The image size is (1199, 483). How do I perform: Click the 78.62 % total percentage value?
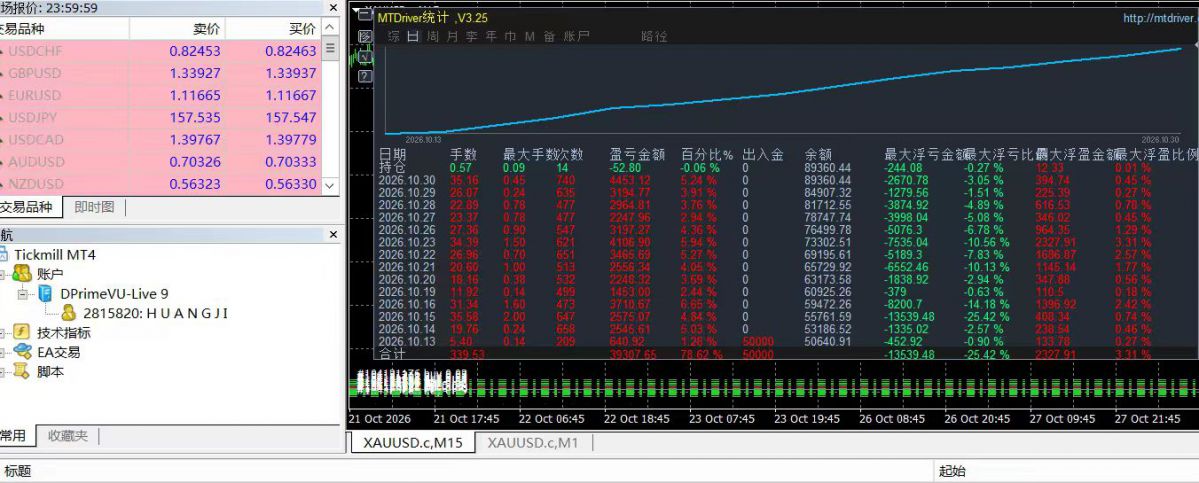(700, 355)
